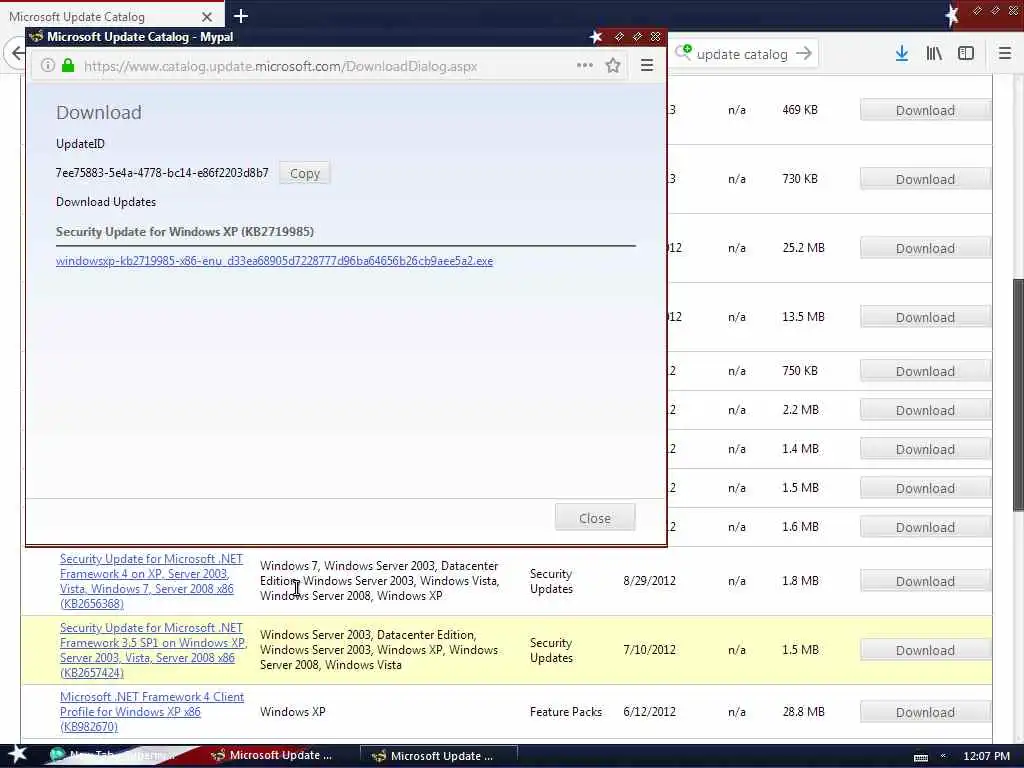This screenshot has width=1024, height=768.
Task: Click the Download Updates label
Action: 106,202
